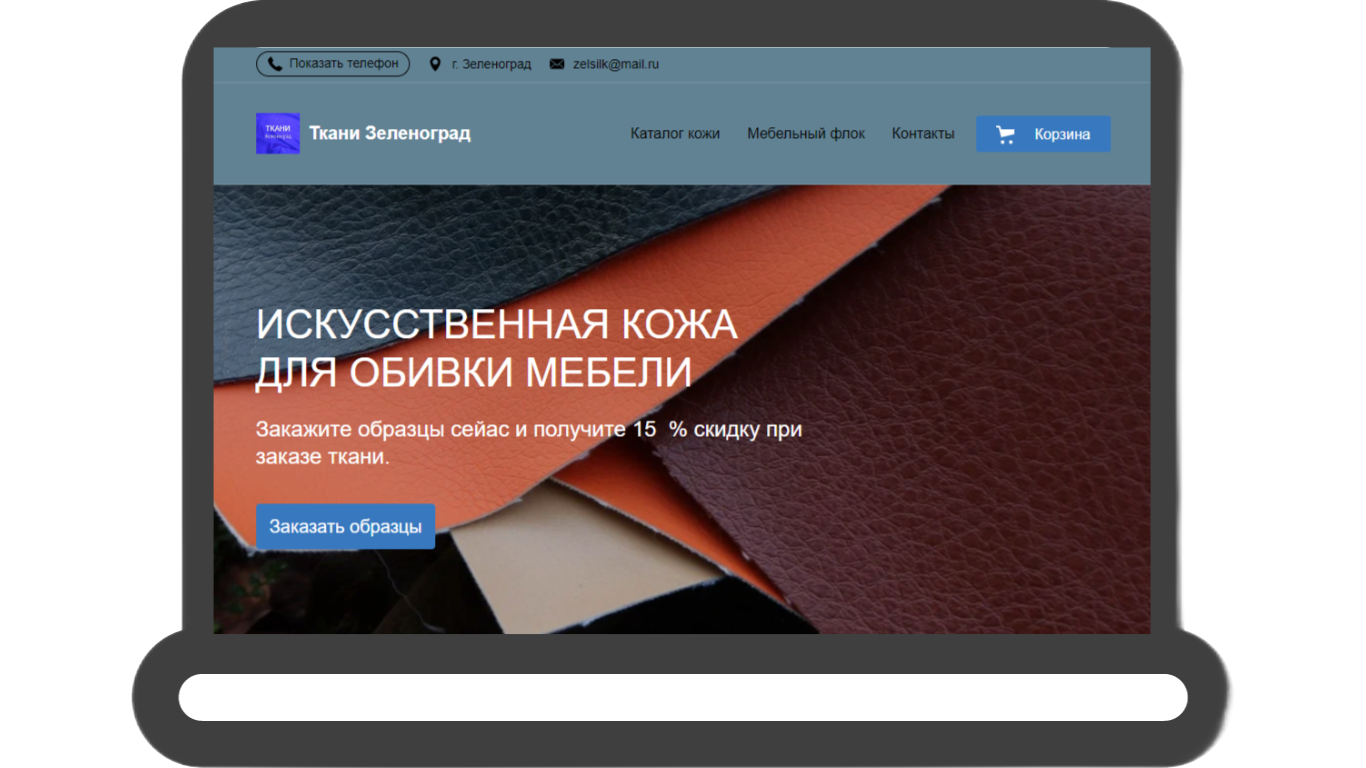Open the Корзина cart button
This screenshot has width=1366, height=768.
pyautogui.click(x=1043, y=134)
